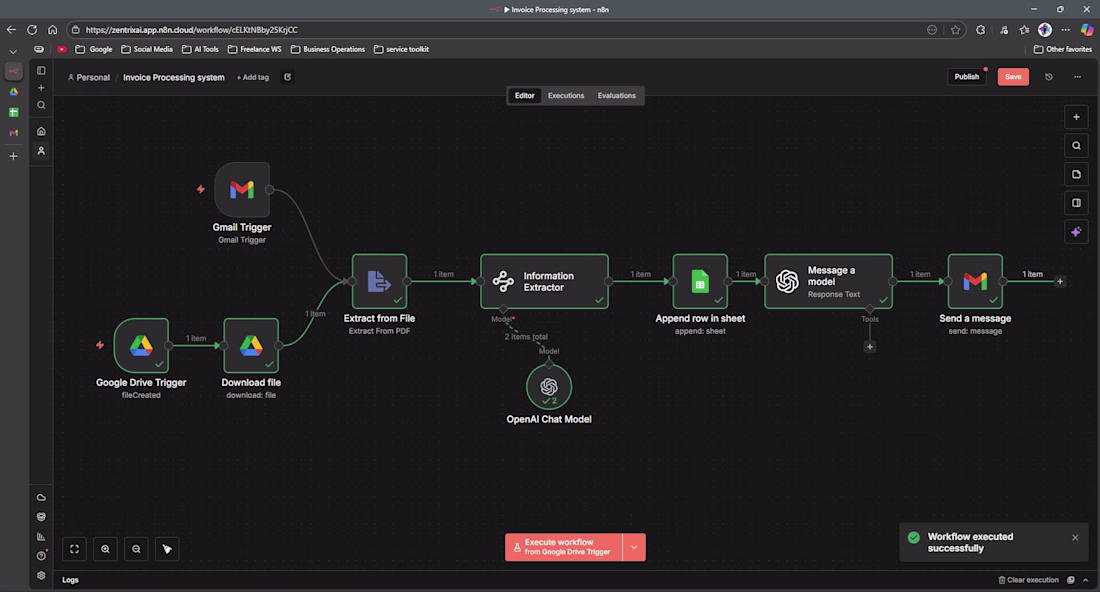Screen dimensions: 1100x592
Task: Toggle the left sidebar panel
Action: coord(41,71)
